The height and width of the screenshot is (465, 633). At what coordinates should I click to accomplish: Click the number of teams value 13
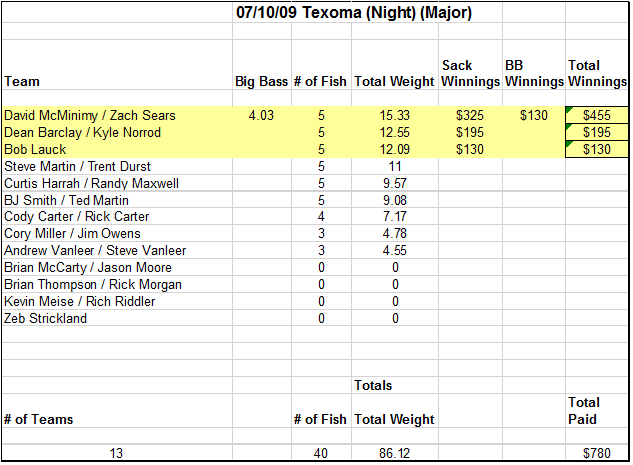pyautogui.click(x=117, y=453)
